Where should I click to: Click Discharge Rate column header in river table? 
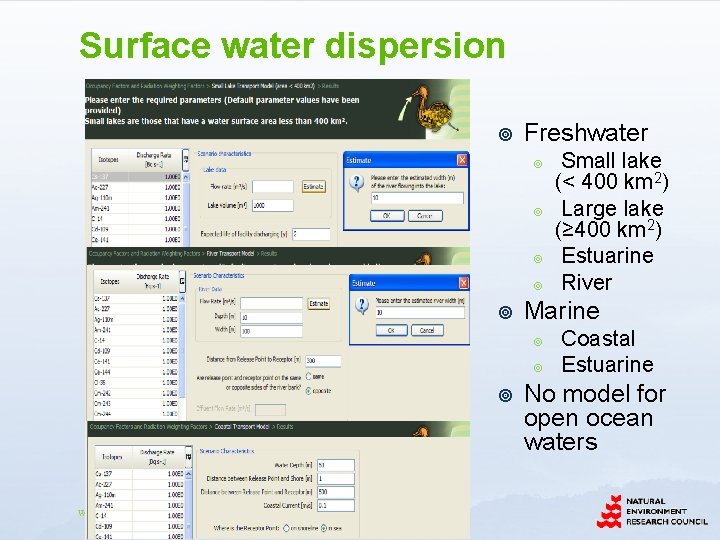(x=153, y=281)
